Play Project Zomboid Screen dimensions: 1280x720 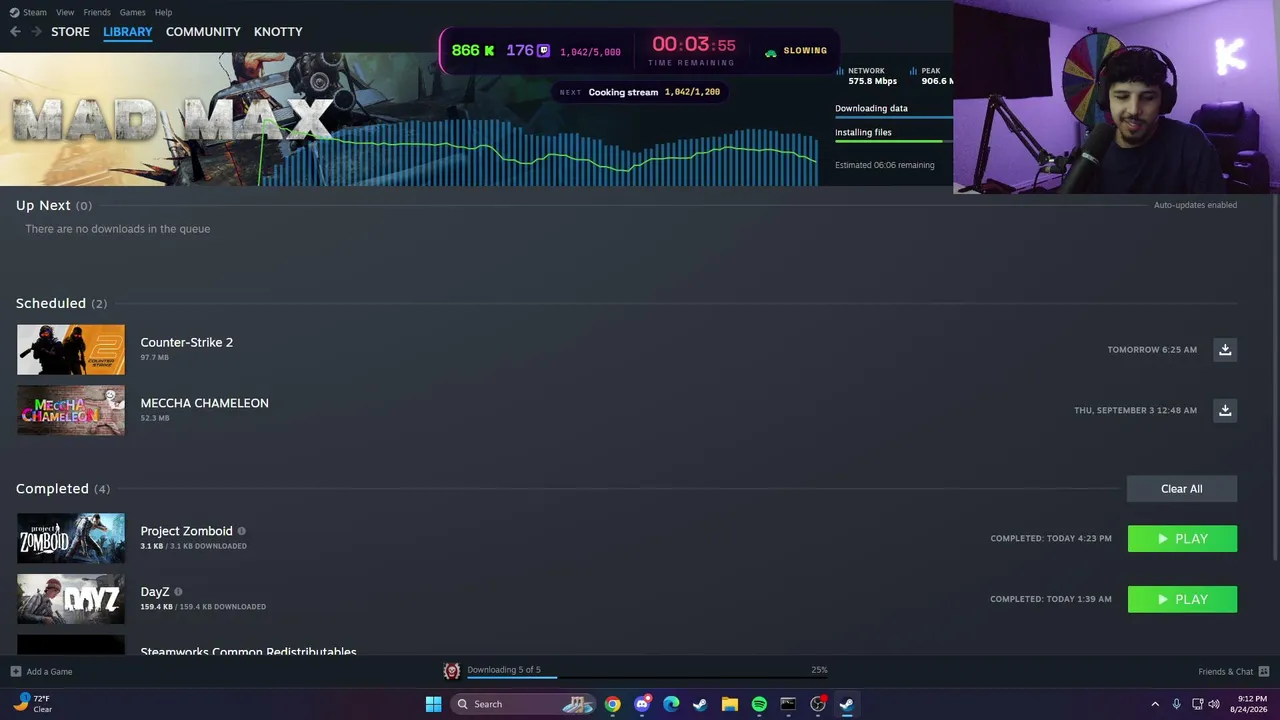click(1182, 539)
